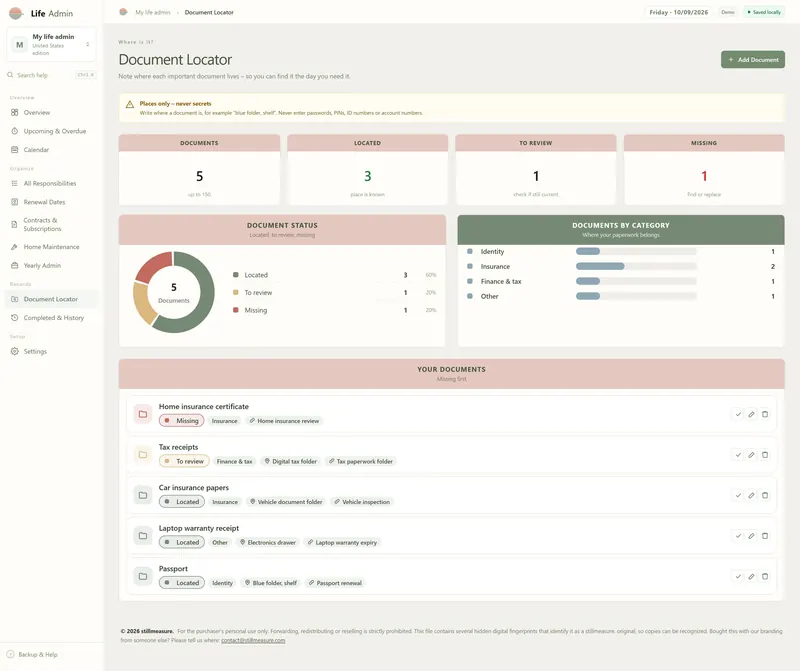Click My life admin breadcrumb link
This screenshot has height=671, width=800.
[x=153, y=12]
